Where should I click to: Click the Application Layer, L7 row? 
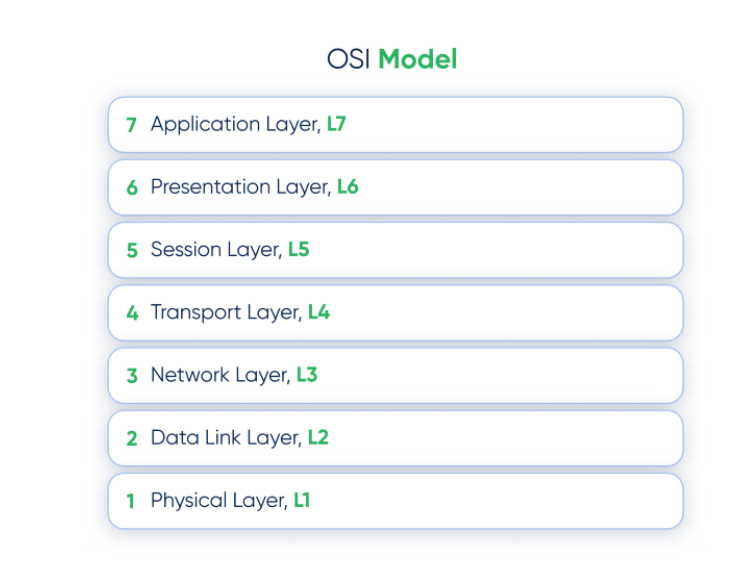click(x=395, y=125)
